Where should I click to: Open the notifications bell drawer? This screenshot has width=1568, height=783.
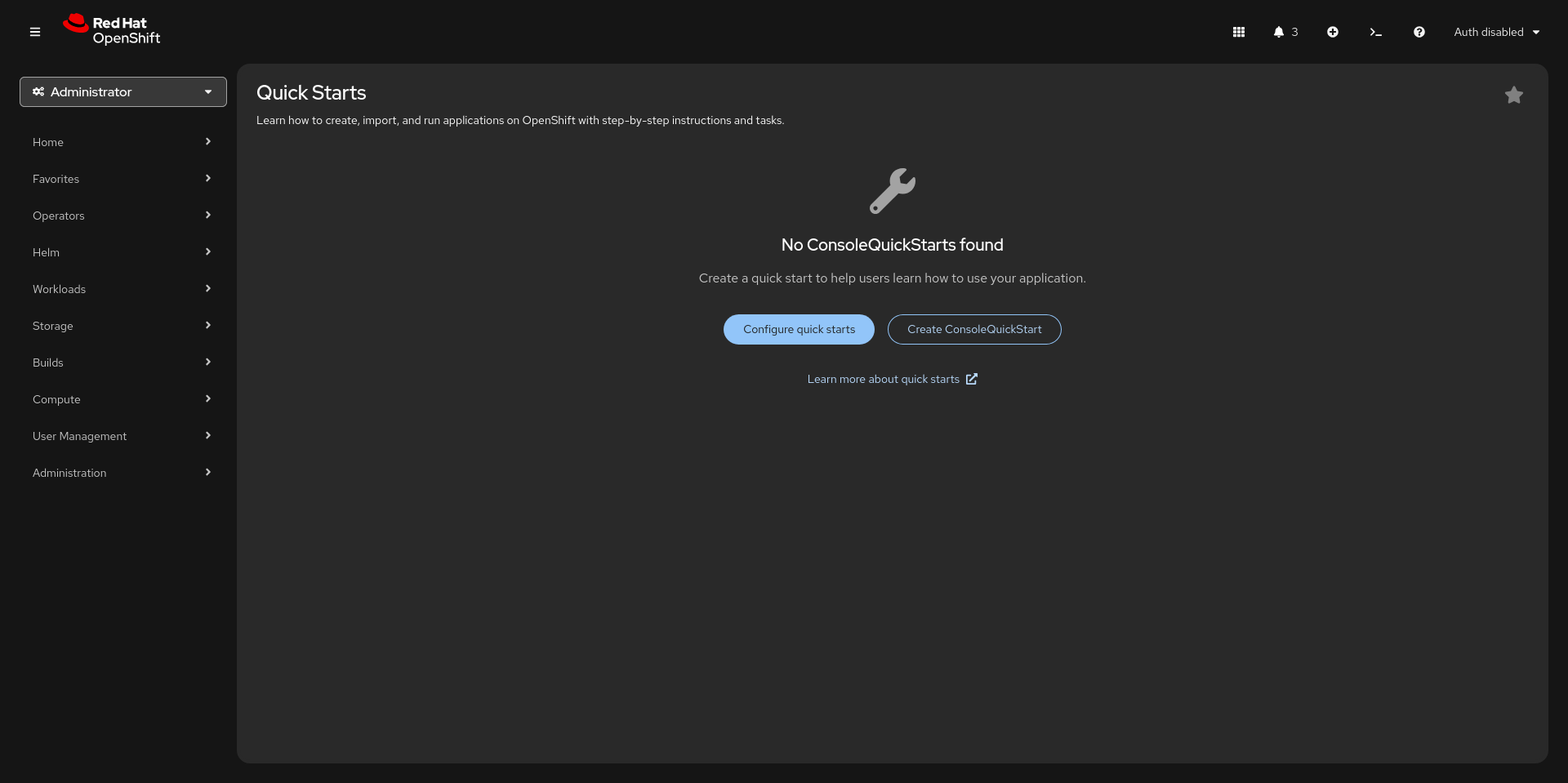[x=1279, y=32]
